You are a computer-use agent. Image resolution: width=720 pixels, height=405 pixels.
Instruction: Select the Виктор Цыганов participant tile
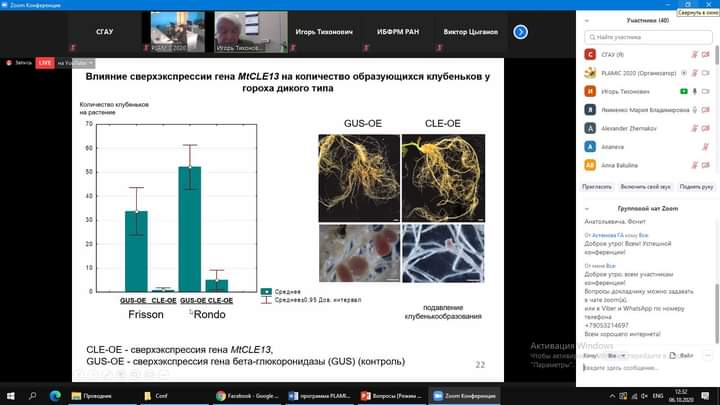[471, 32]
